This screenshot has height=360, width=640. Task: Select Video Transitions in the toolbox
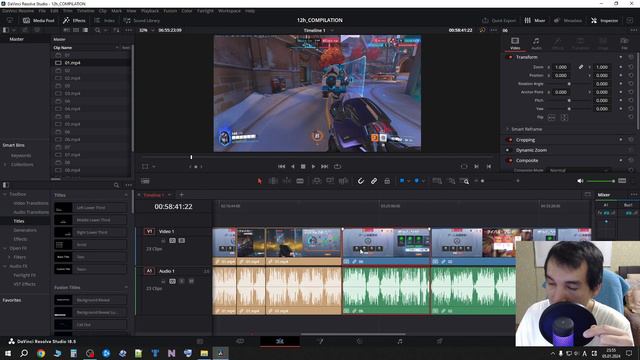(x=31, y=203)
